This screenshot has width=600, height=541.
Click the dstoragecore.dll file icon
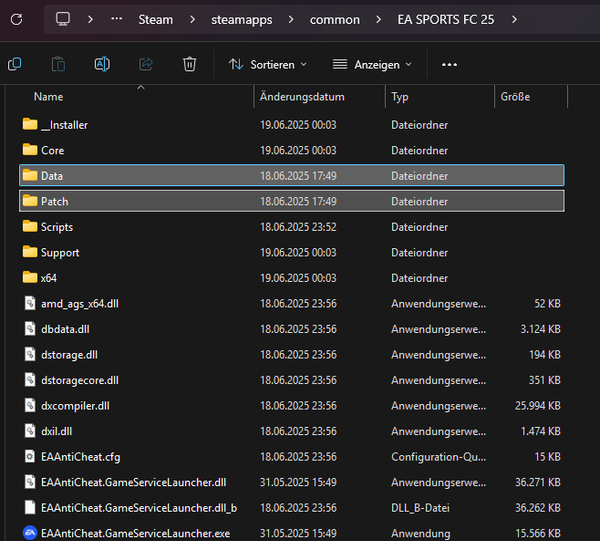(30, 380)
